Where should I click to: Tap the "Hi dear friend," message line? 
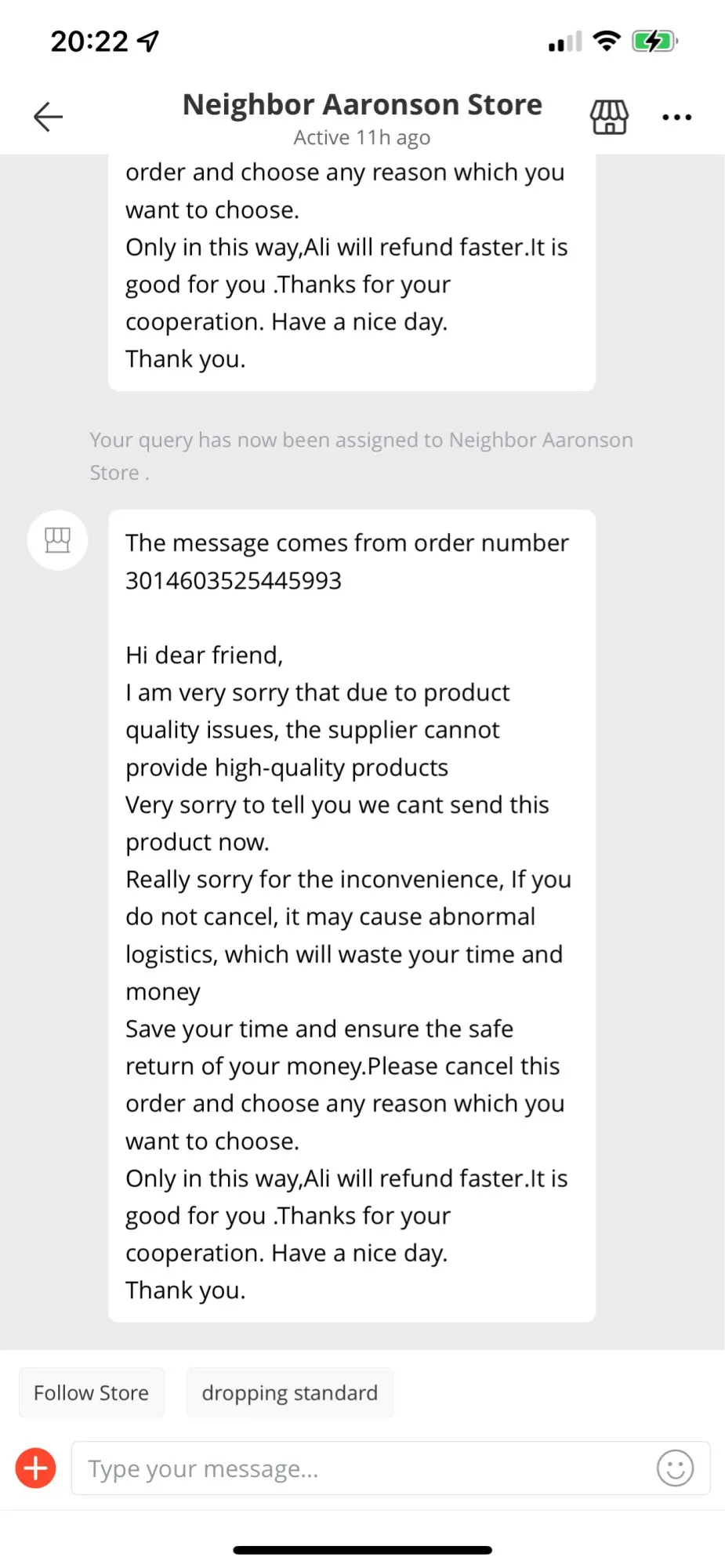pos(205,655)
